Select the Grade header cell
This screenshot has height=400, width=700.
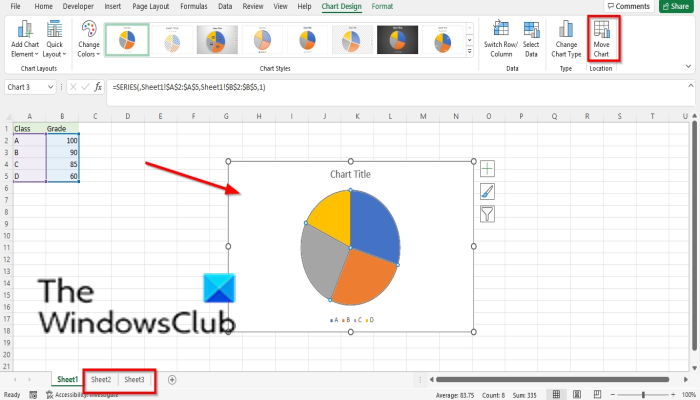62,129
